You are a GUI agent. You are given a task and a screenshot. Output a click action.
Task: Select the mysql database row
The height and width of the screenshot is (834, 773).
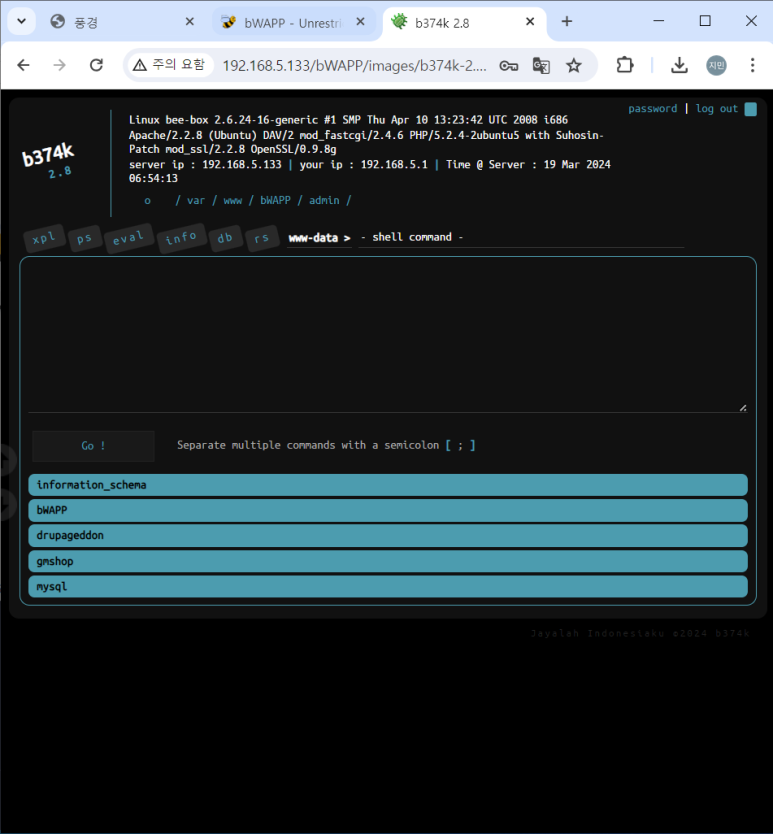tap(388, 587)
